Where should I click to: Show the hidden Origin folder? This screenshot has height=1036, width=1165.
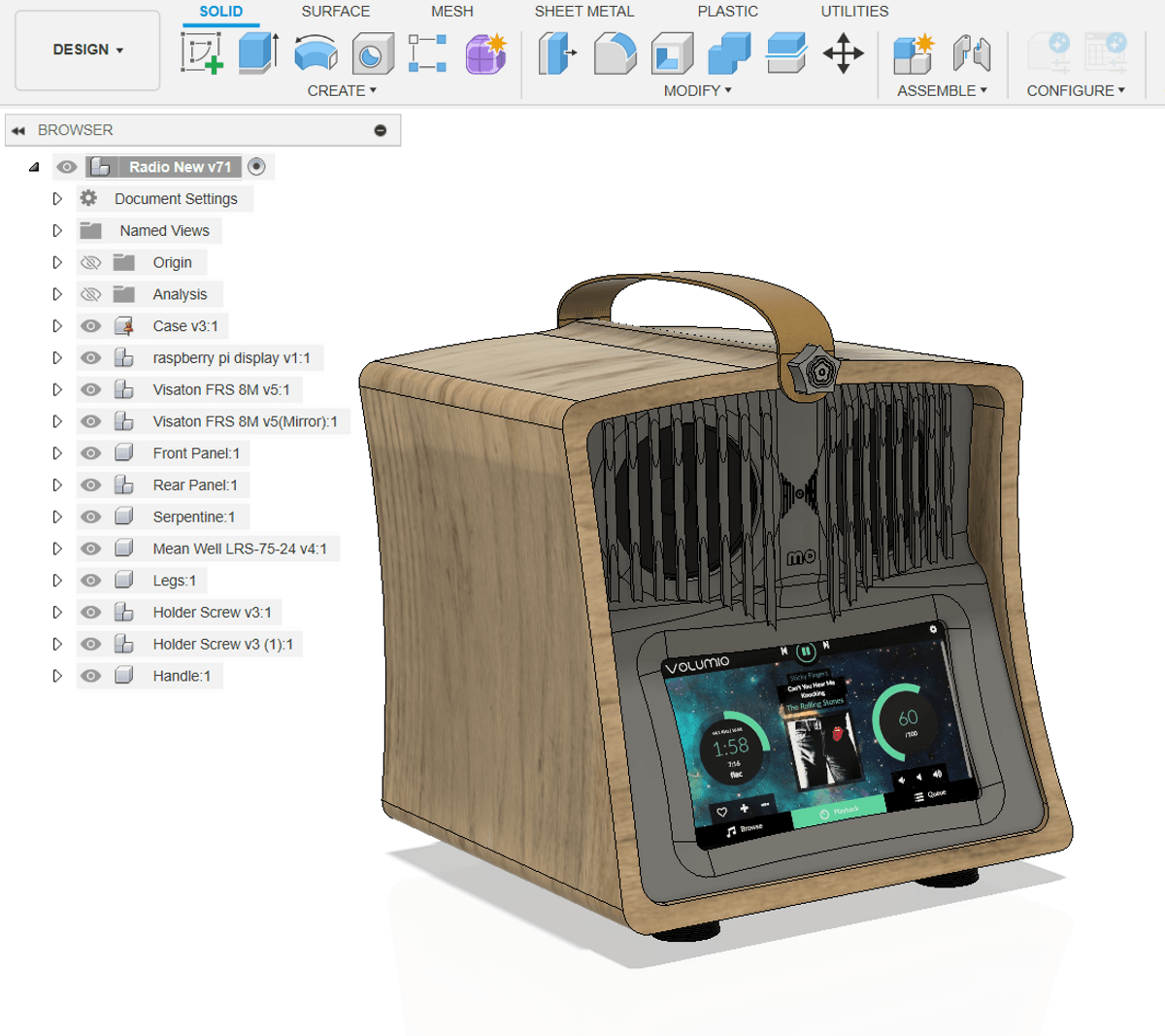(90, 262)
